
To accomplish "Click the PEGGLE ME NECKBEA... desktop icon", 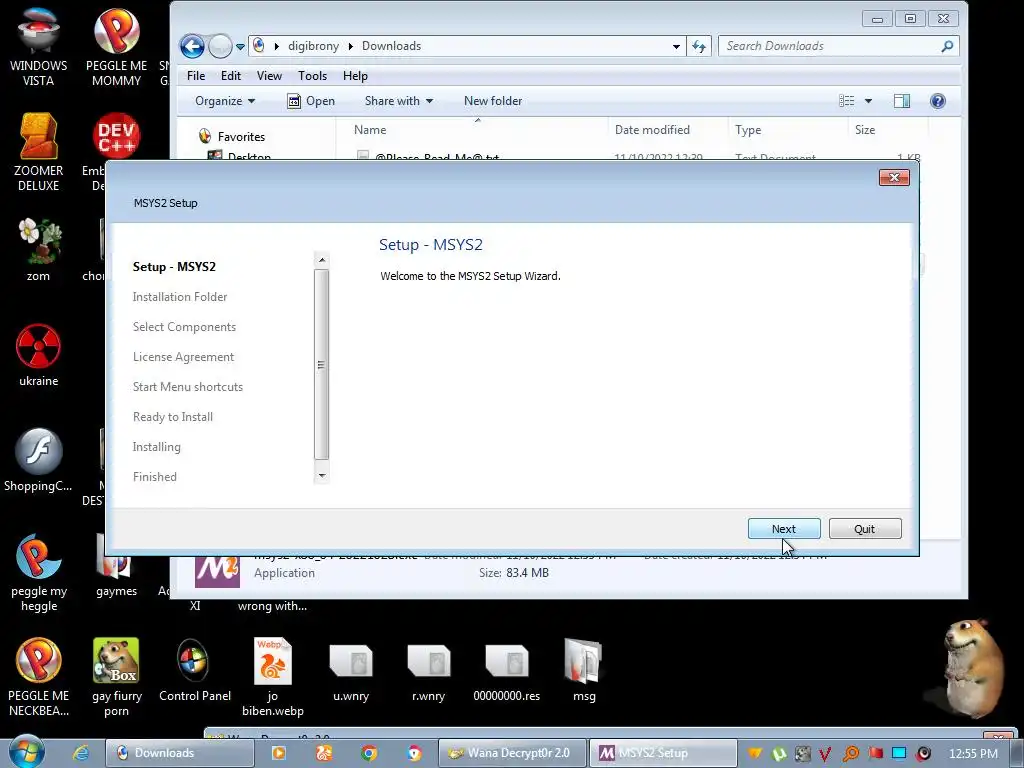I will [x=39, y=677].
